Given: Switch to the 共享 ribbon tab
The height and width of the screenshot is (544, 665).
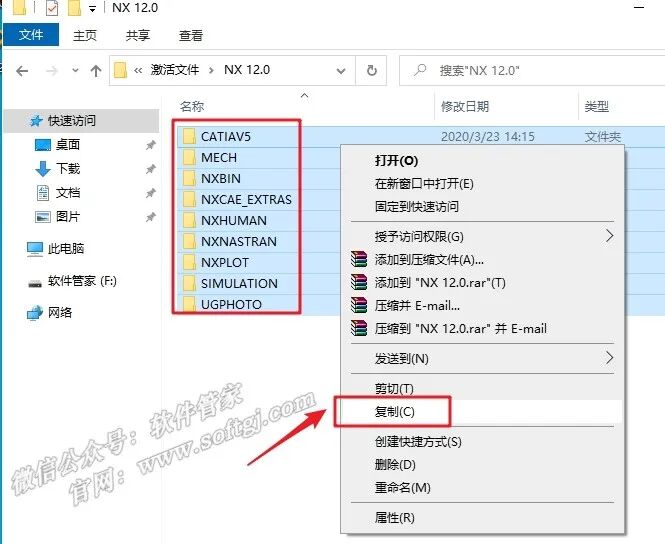Looking at the screenshot, I should (138, 36).
